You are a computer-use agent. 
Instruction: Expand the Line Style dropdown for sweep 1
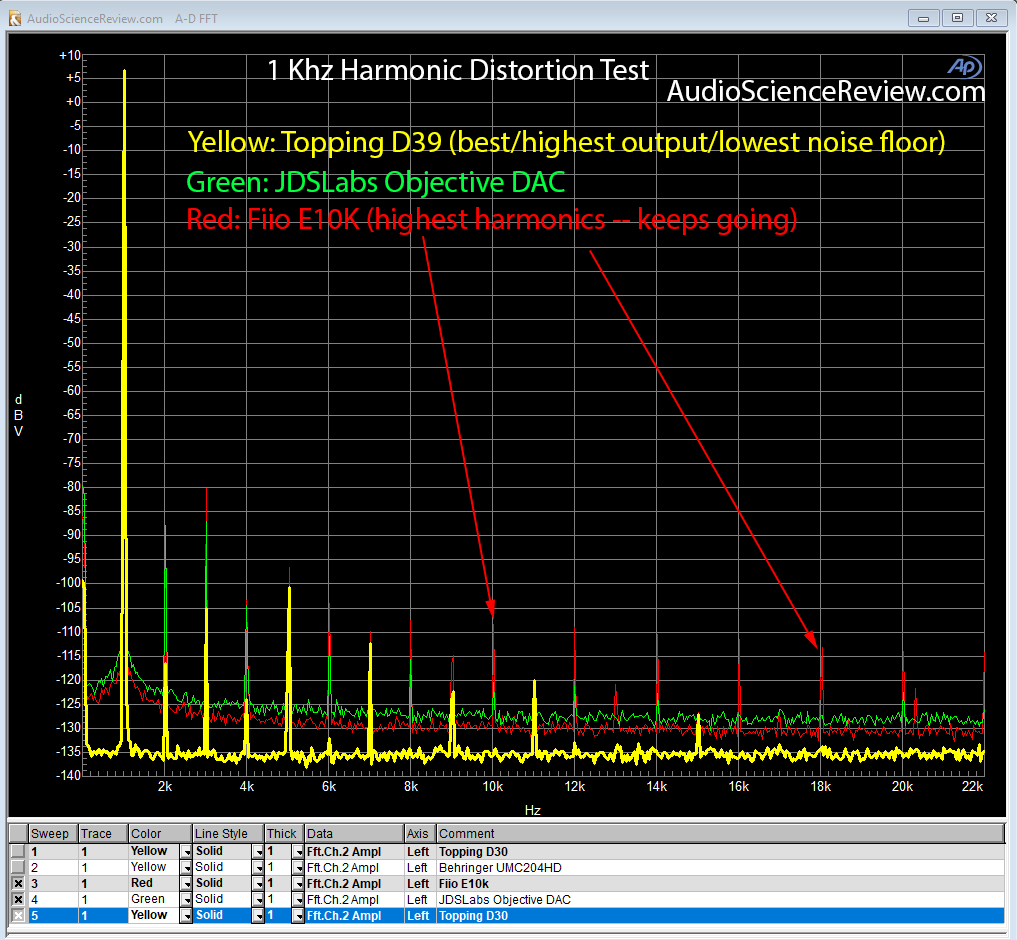(258, 852)
